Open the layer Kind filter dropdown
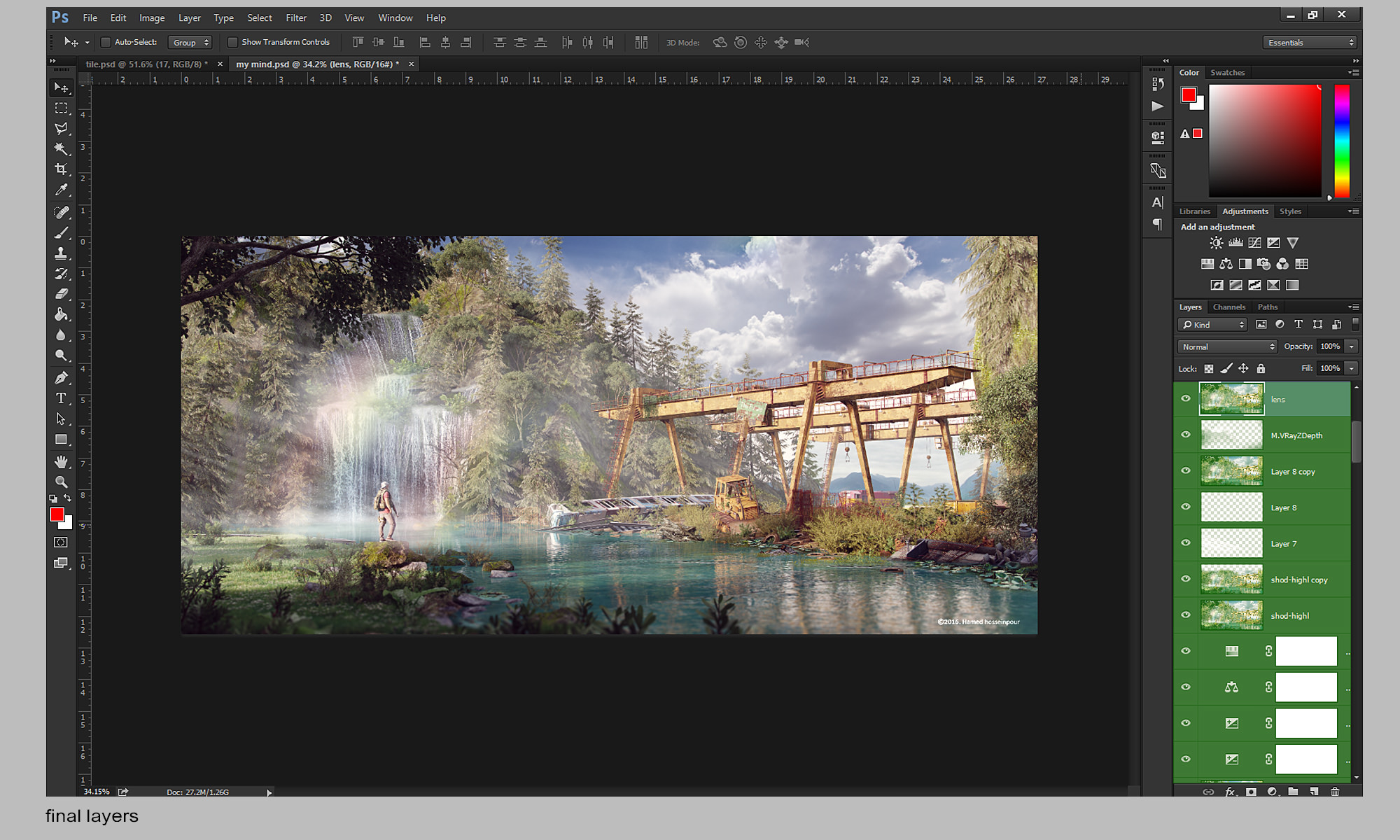The height and width of the screenshot is (840, 1400). click(x=1212, y=325)
